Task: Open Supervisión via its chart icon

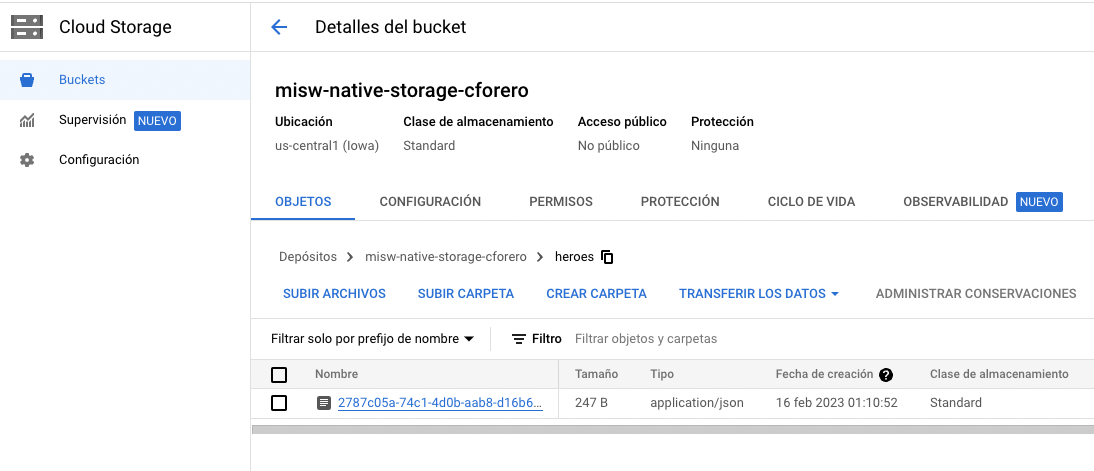Action: tap(27, 121)
